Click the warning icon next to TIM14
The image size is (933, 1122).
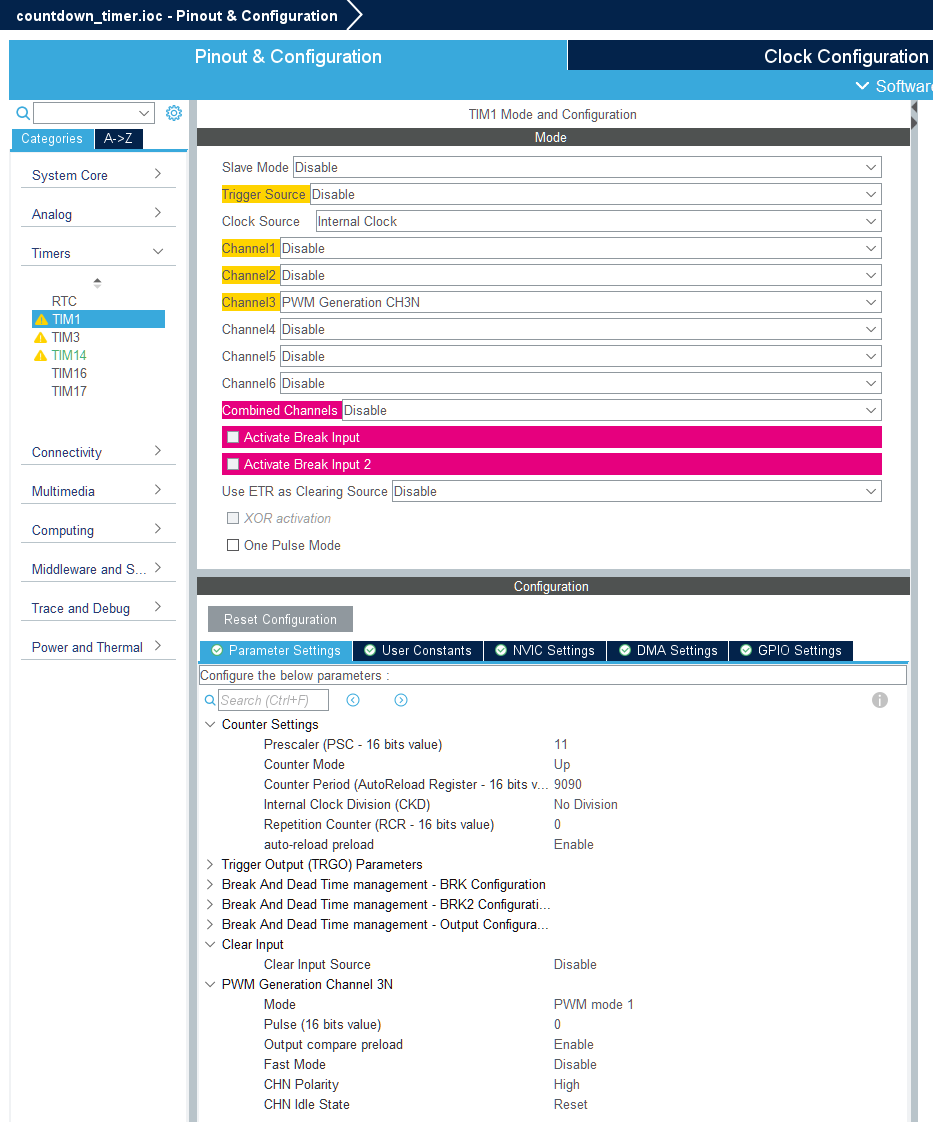(41, 356)
